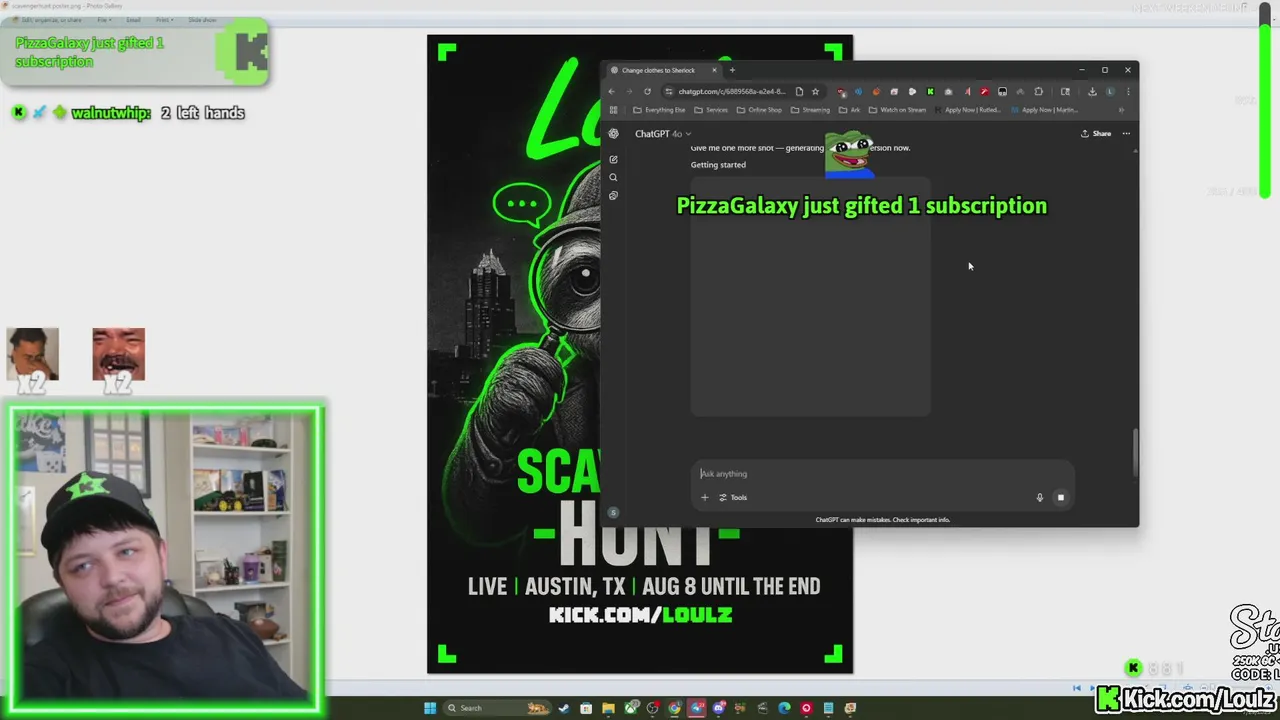Open the Online Shop bookmark folder
The height and width of the screenshot is (720, 1280).
[759, 110]
